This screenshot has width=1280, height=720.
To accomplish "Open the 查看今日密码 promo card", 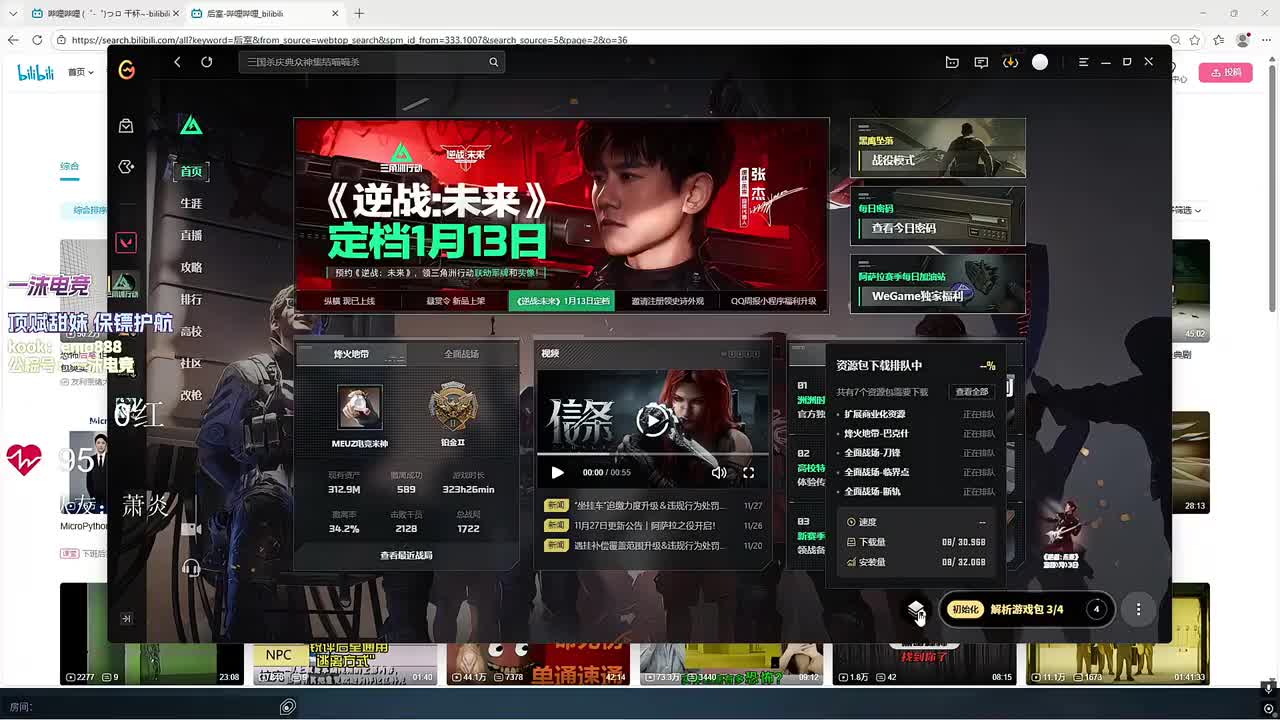I will tap(937, 216).
